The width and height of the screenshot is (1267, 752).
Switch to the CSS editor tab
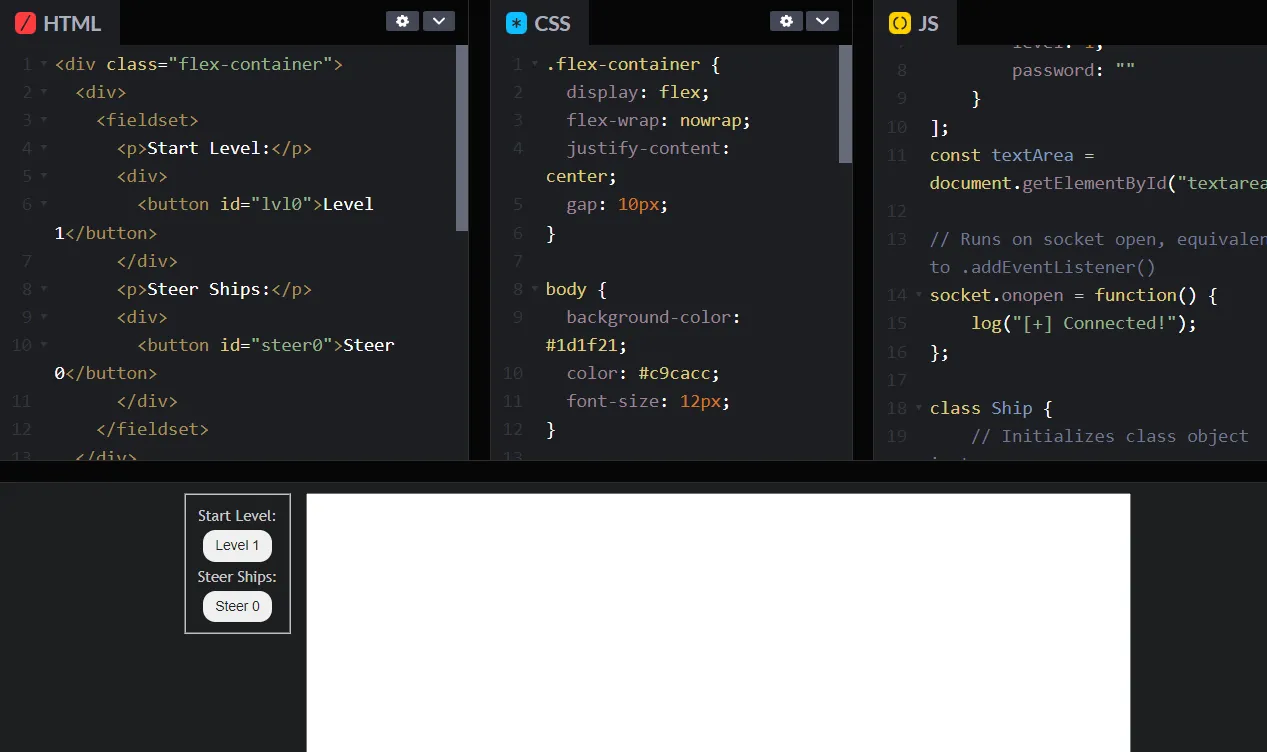pyautogui.click(x=540, y=22)
